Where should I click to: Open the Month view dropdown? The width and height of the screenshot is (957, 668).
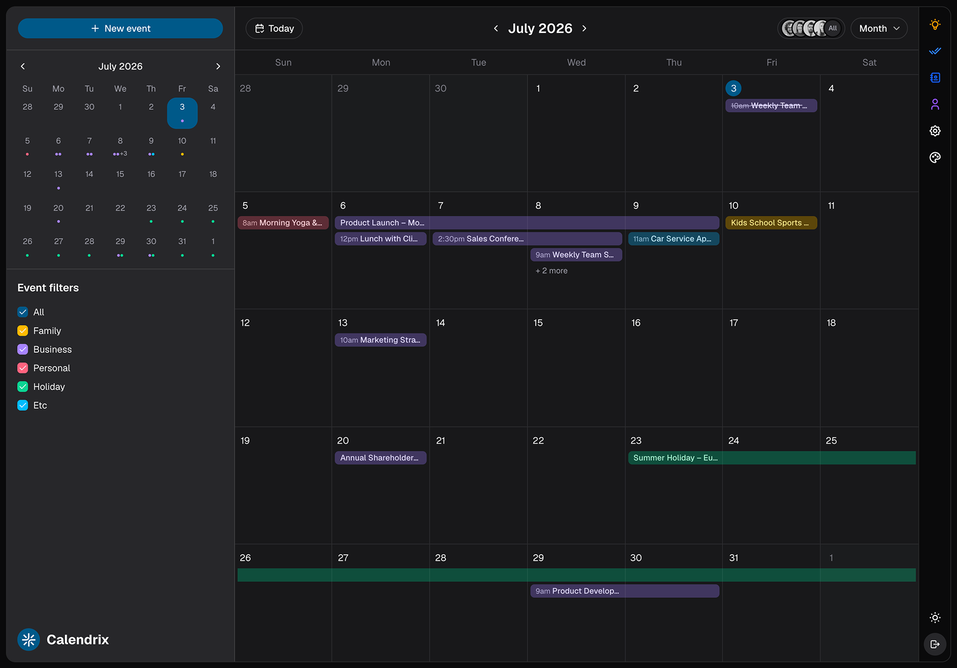coord(879,28)
